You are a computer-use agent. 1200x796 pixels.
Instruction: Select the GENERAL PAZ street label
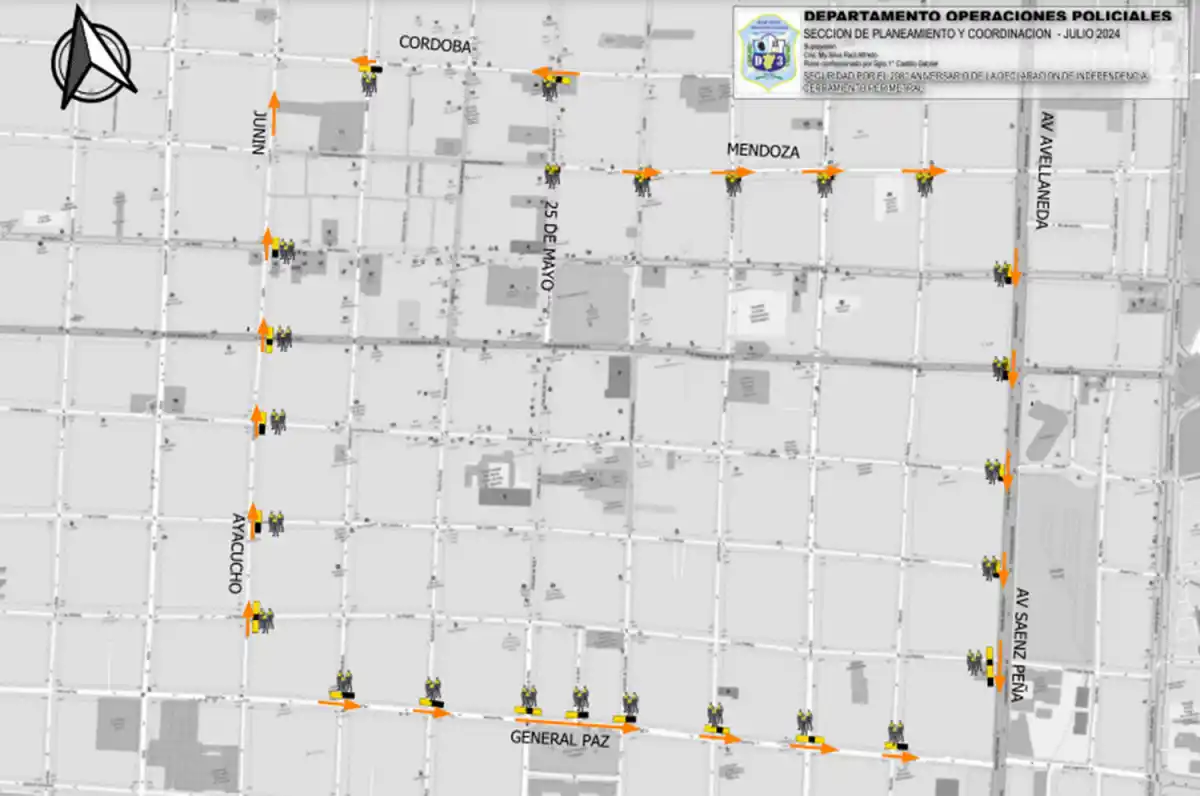(x=559, y=738)
